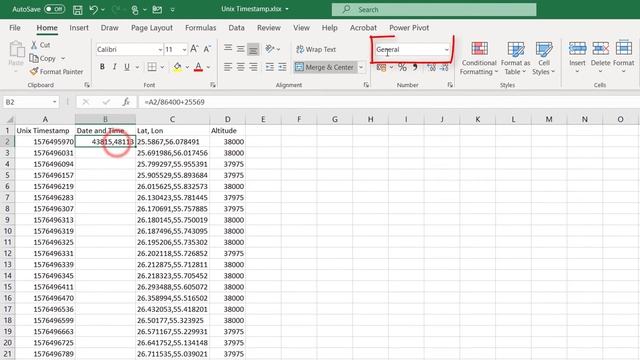Click Decrease Indent icon

[269, 67]
